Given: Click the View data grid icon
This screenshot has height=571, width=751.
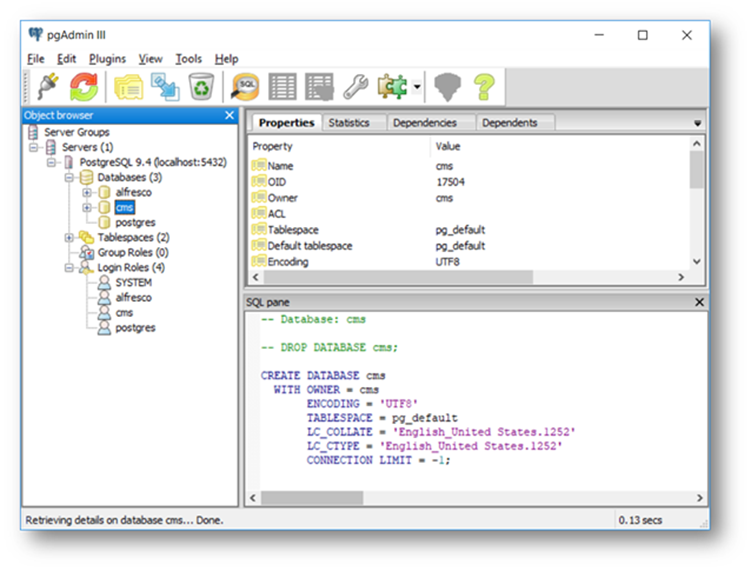Looking at the screenshot, I should pos(283,88).
